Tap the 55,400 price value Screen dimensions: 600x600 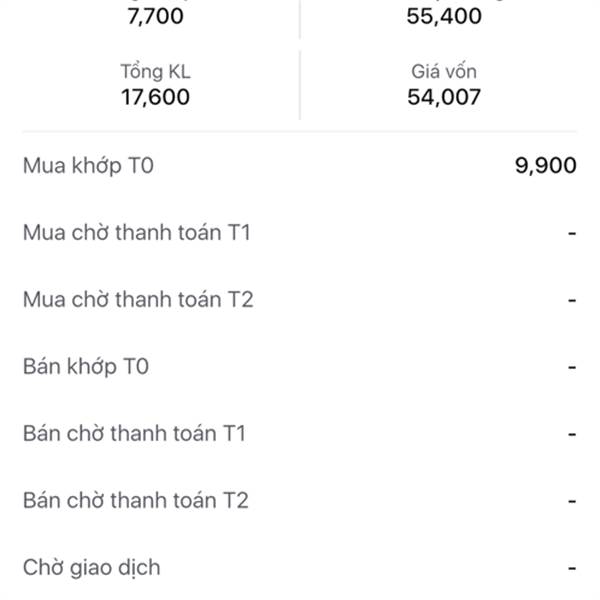444,16
